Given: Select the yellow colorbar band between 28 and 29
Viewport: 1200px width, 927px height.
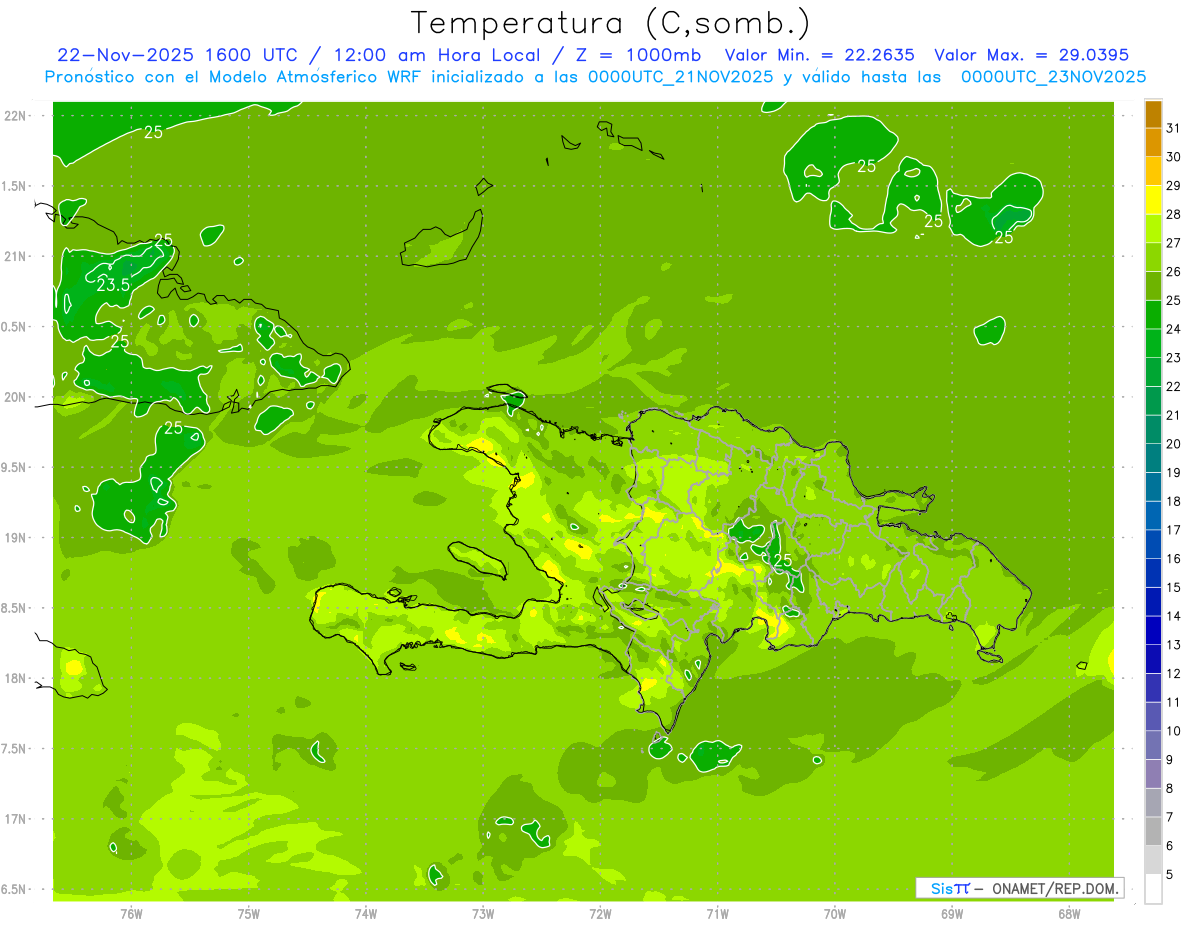Looking at the screenshot, I should tap(1153, 200).
